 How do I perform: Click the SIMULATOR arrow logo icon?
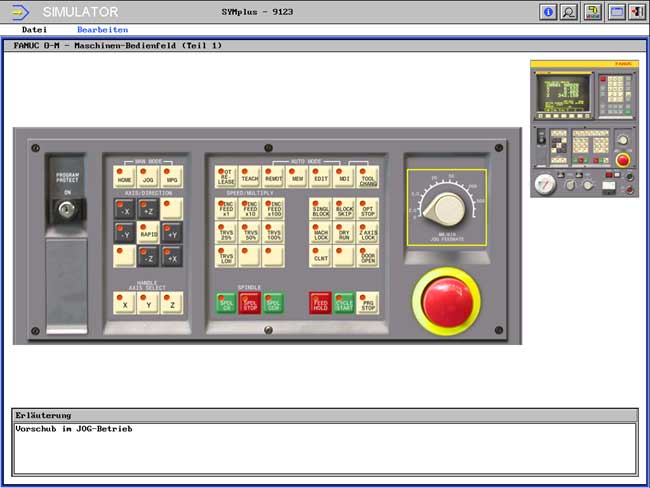pos(20,12)
